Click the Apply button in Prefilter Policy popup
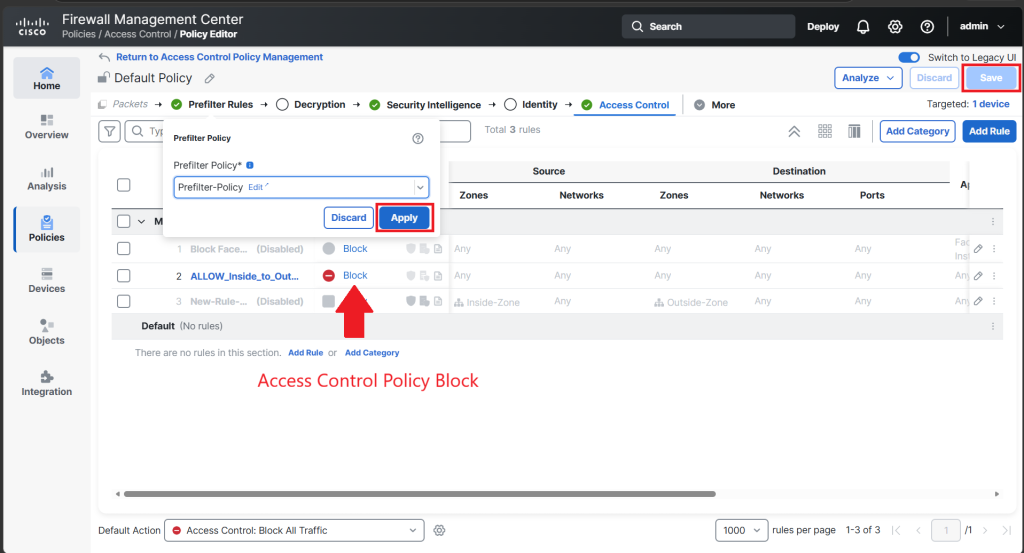The width and height of the screenshot is (1024, 553). [404, 218]
